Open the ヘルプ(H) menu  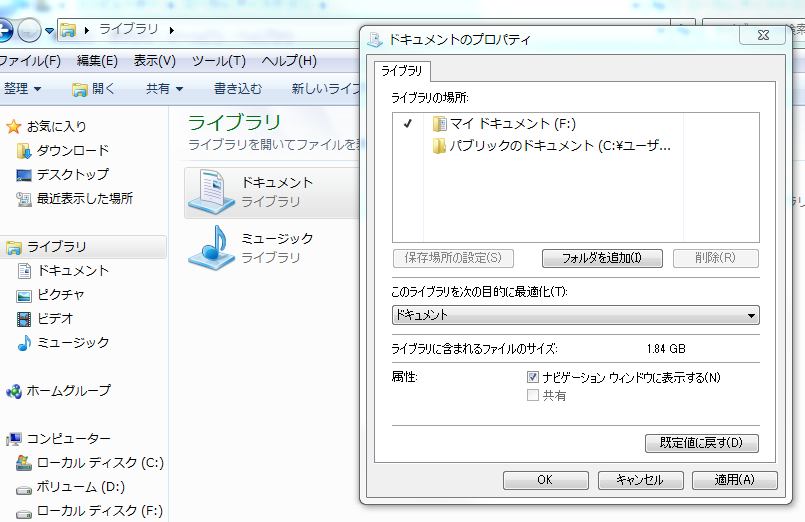pos(289,61)
